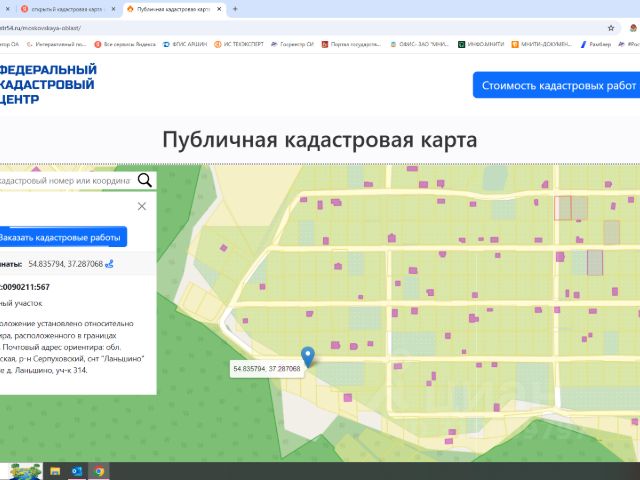Viewport: 640px width, 480px height.
Task: Open 'МНИТИ-ДОКУМЕН...' bookmark
Action: click(x=542, y=44)
